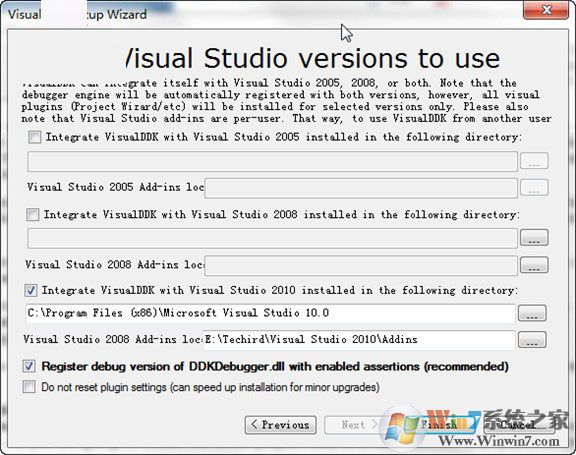Browse for Visual Studio 2008 install directory

(534, 238)
